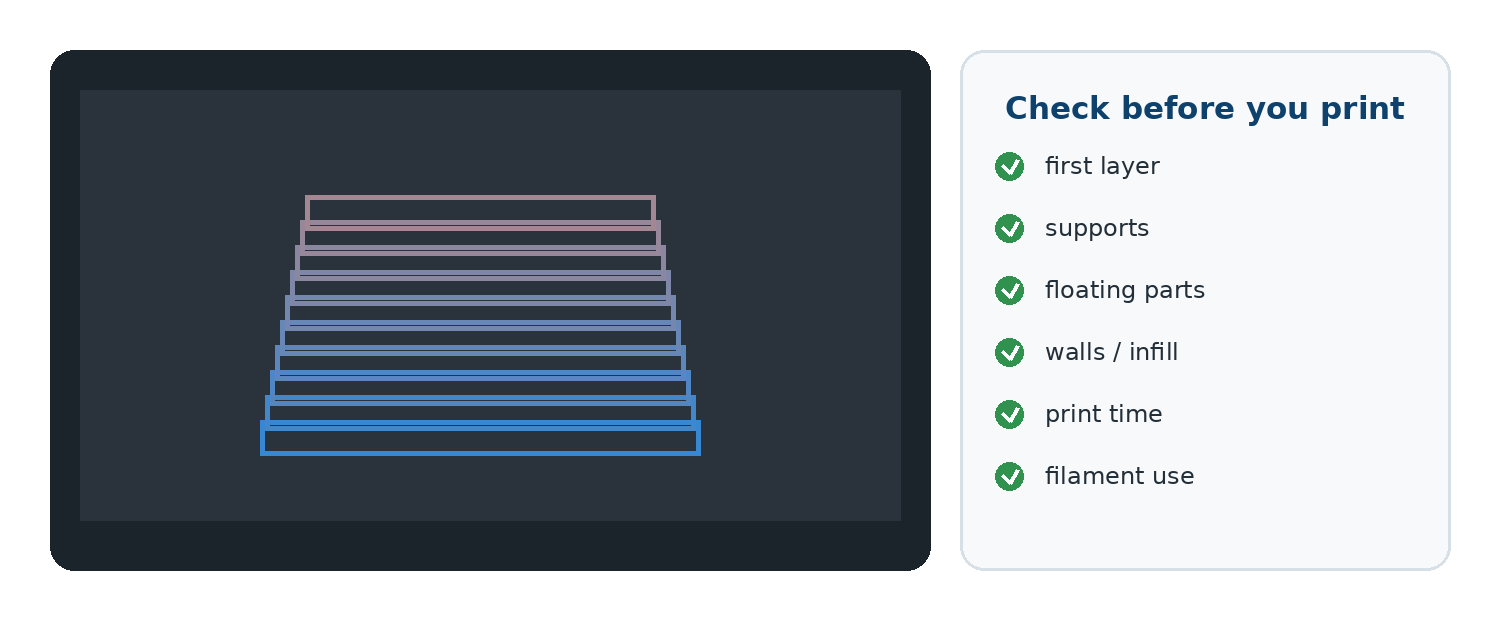Select the 'filament use' checklist text
Viewport: 1500px width, 620px height.
click(x=1119, y=477)
